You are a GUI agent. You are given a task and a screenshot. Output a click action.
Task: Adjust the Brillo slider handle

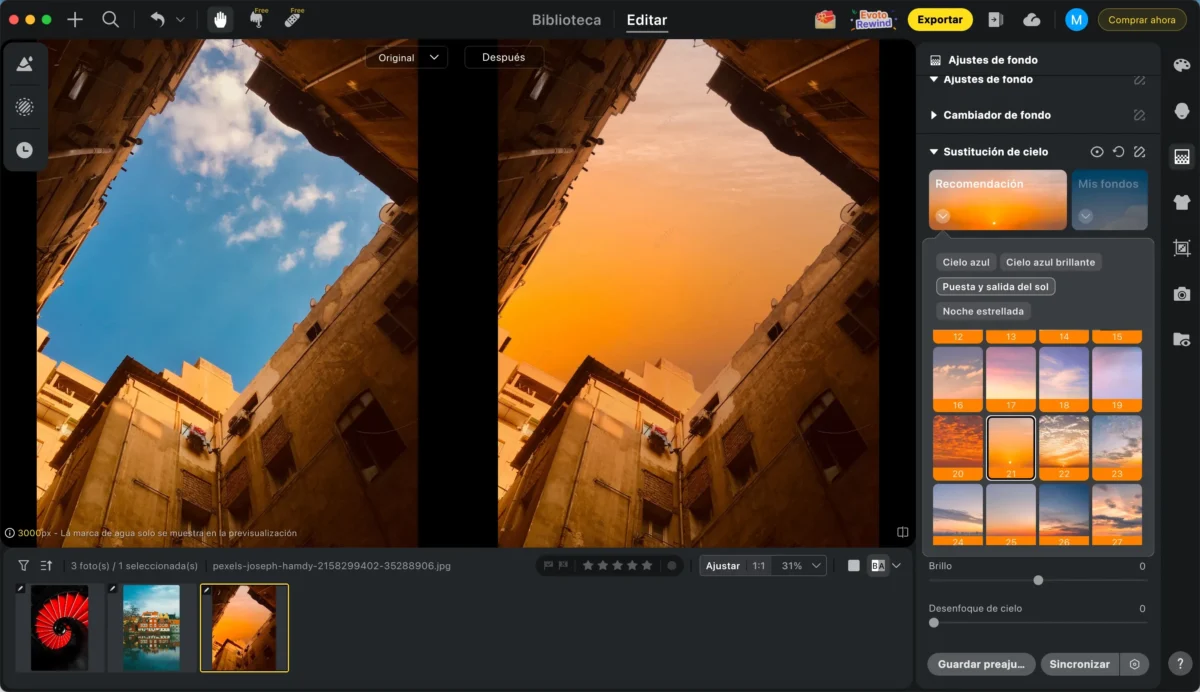[x=1038, y=580]
